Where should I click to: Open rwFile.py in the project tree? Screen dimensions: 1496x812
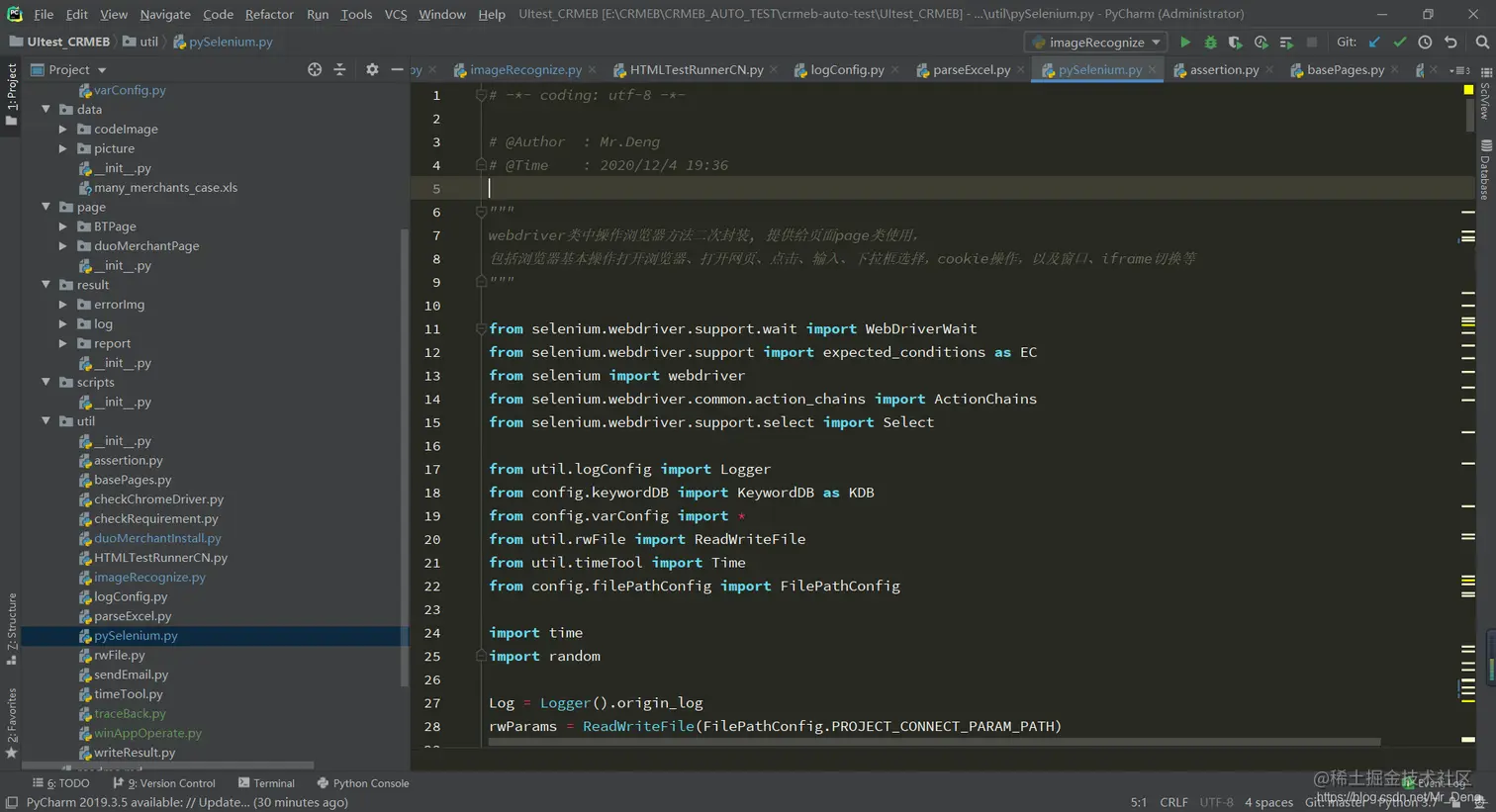(x=119, y=655)
